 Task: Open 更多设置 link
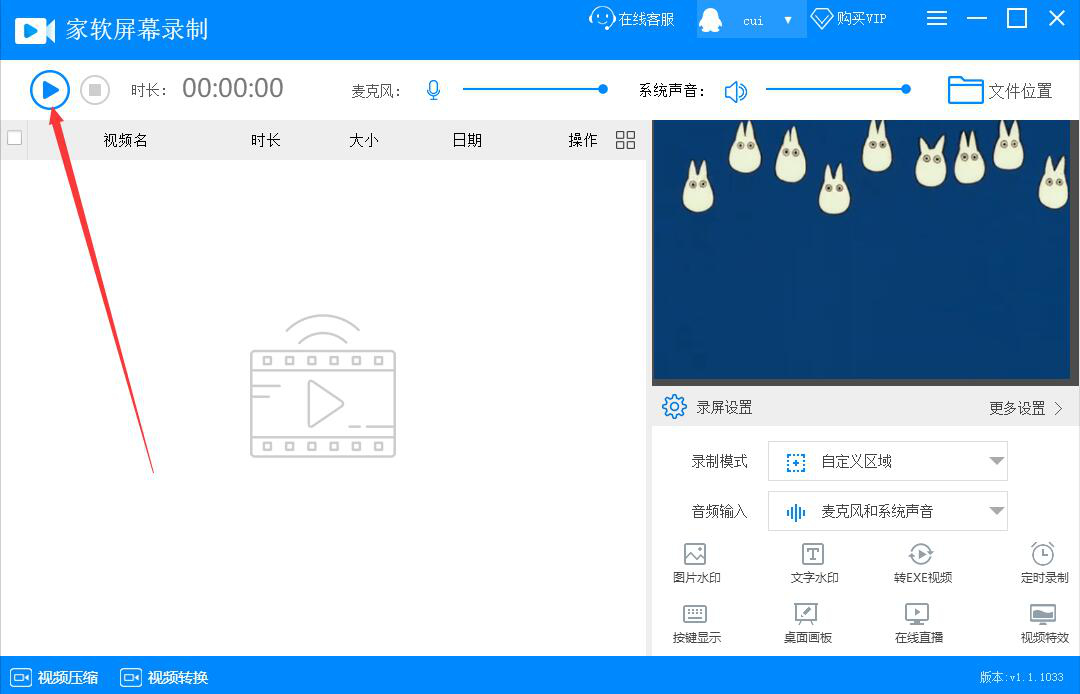1026,408
